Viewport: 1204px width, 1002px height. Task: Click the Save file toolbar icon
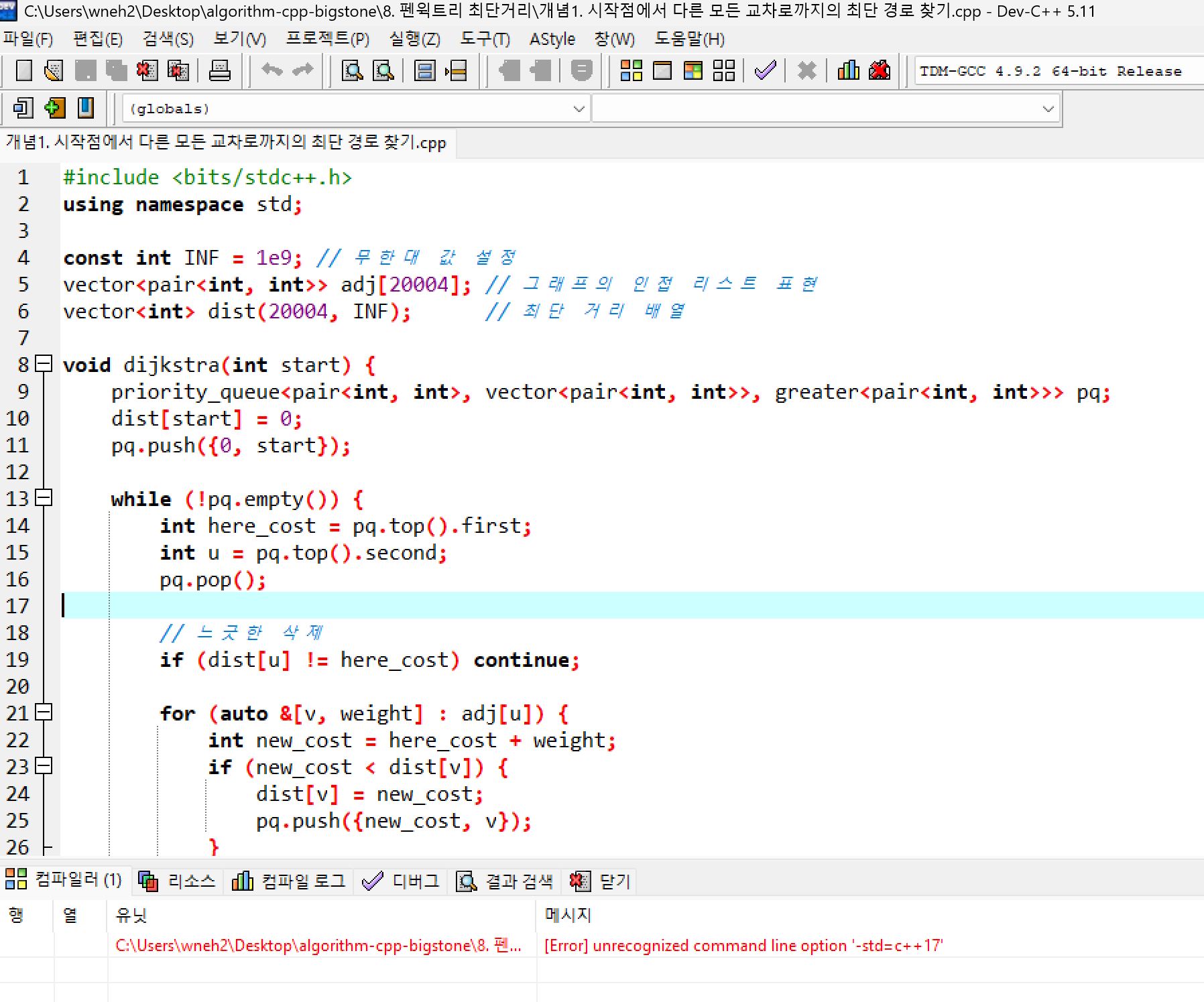pos(85,70)
